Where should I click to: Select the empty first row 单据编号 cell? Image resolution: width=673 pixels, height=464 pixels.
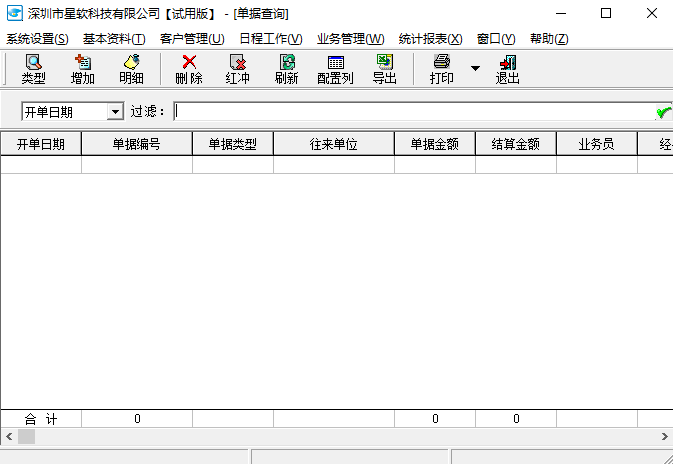coord(136,164)
